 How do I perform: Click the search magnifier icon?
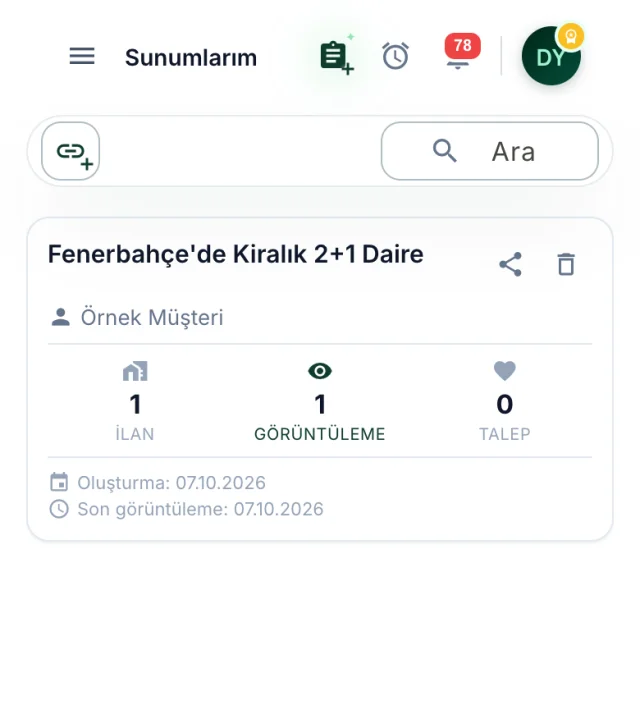pyautogui.click(x=445, y=151)
